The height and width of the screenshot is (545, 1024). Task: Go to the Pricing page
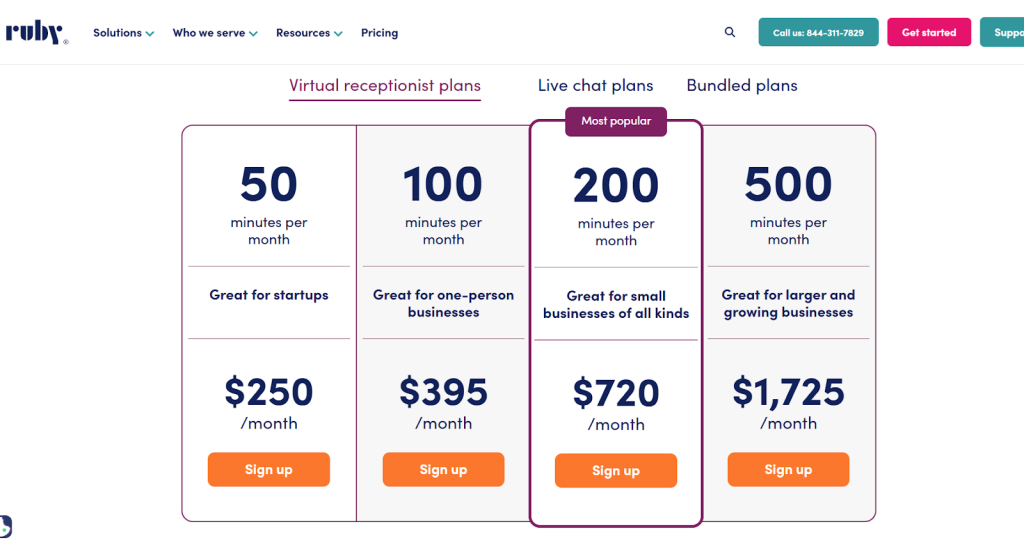[x=379, y=33]
